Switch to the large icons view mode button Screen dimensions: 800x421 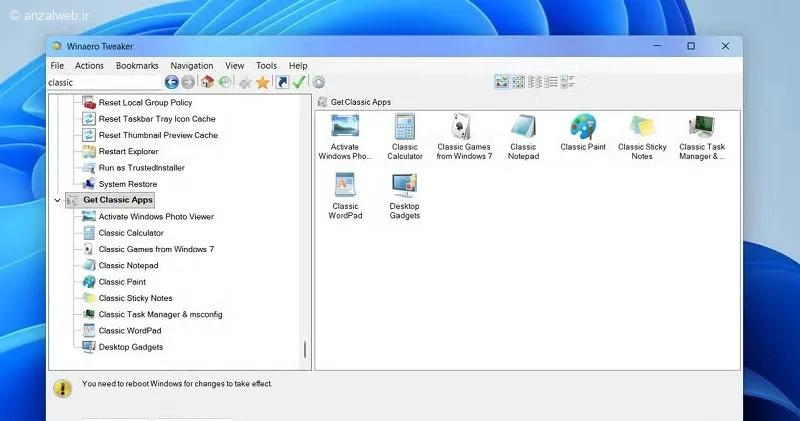[502, 82]
